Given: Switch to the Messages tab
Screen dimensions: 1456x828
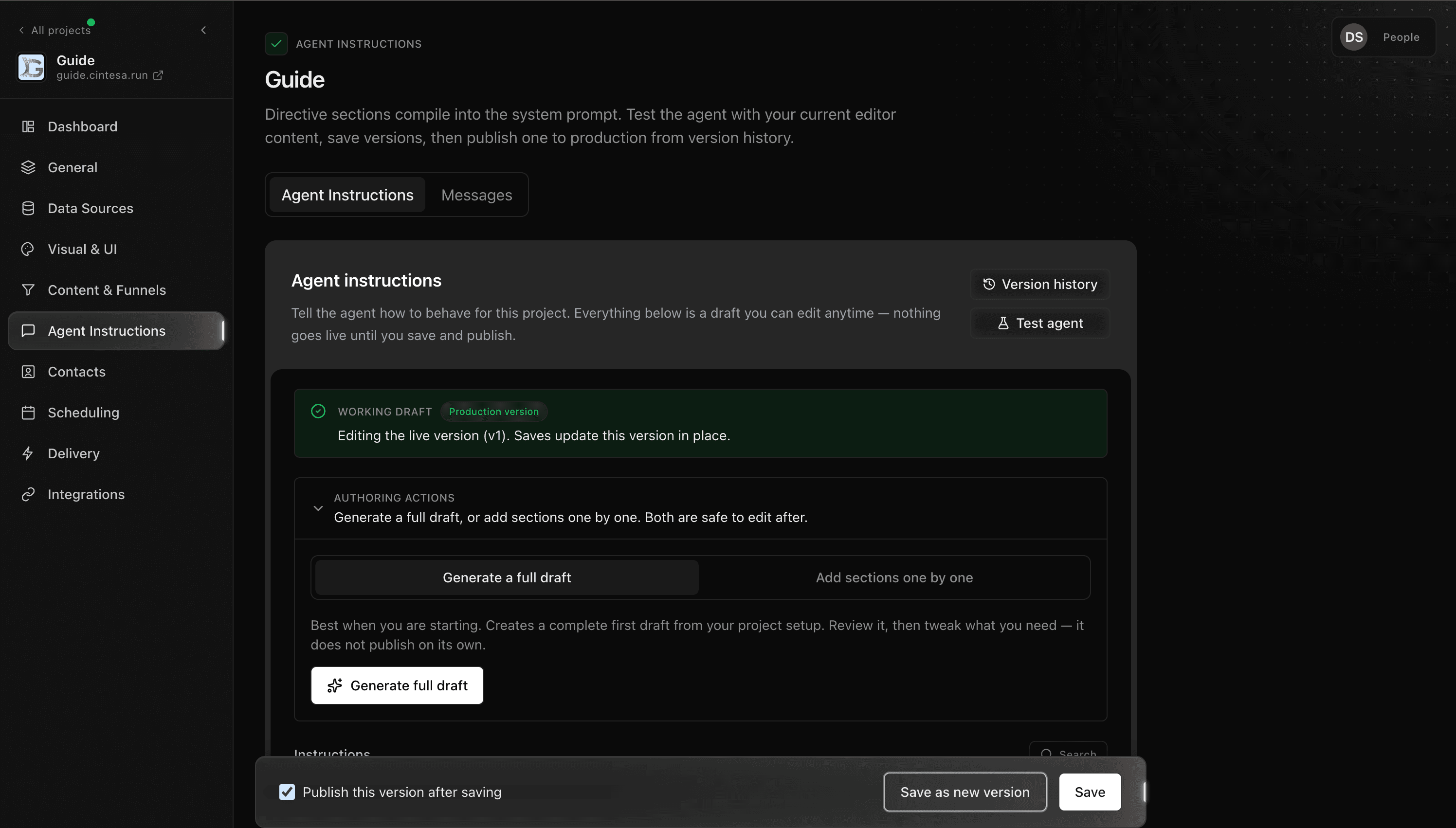Looking at the screenshot, I should tap(476, 195).
